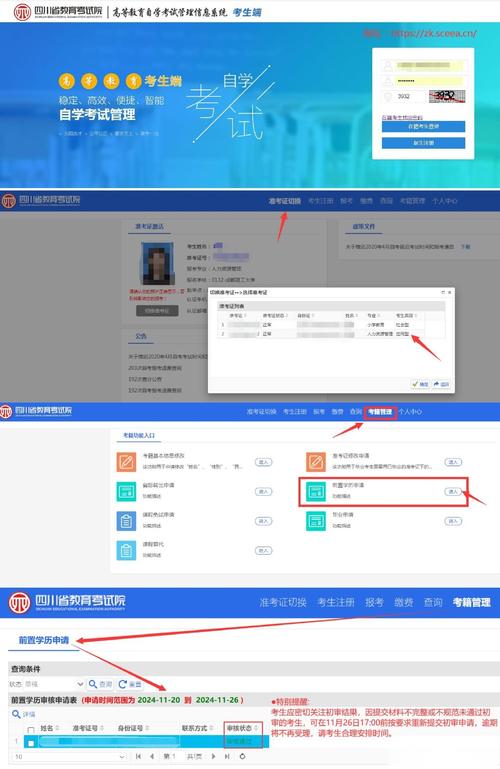Sort by the 联系方式 column
This screenshot has width=500, height=769.
coord(211,728)
